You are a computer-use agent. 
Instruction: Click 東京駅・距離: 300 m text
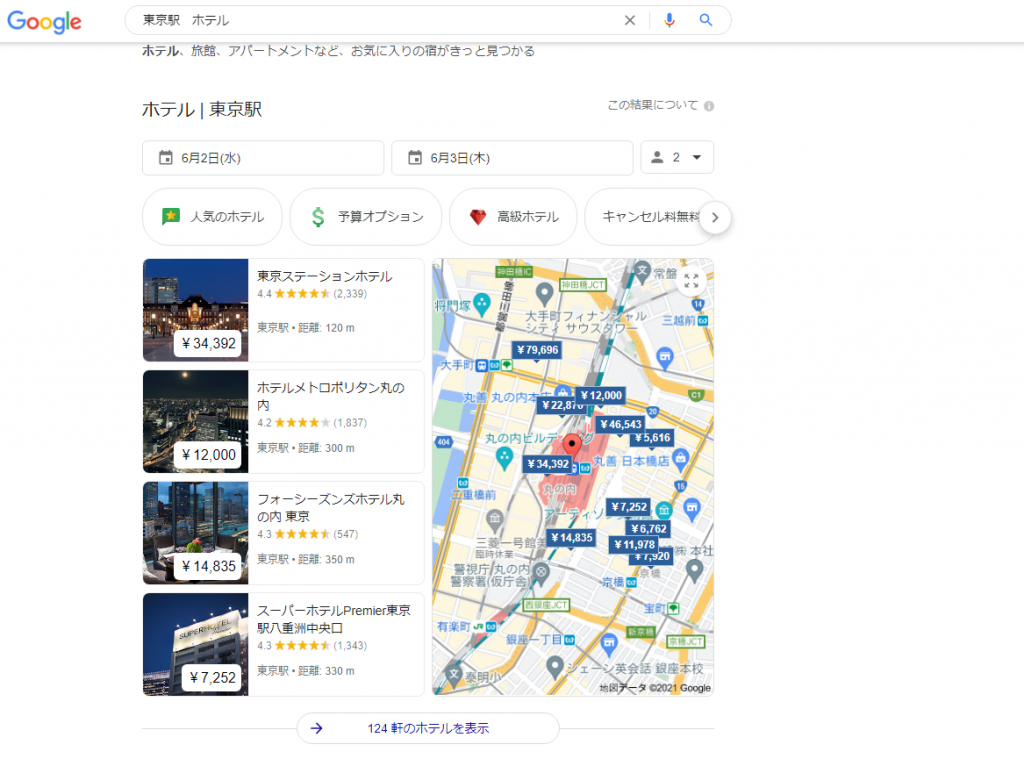point(306,448)
